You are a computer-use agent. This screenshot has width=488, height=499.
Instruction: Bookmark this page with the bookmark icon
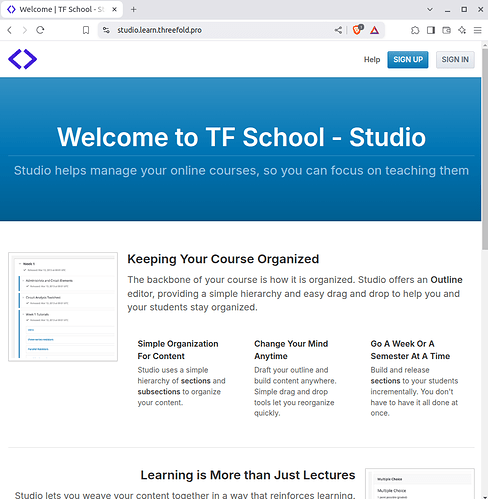(x=86, y=30)
